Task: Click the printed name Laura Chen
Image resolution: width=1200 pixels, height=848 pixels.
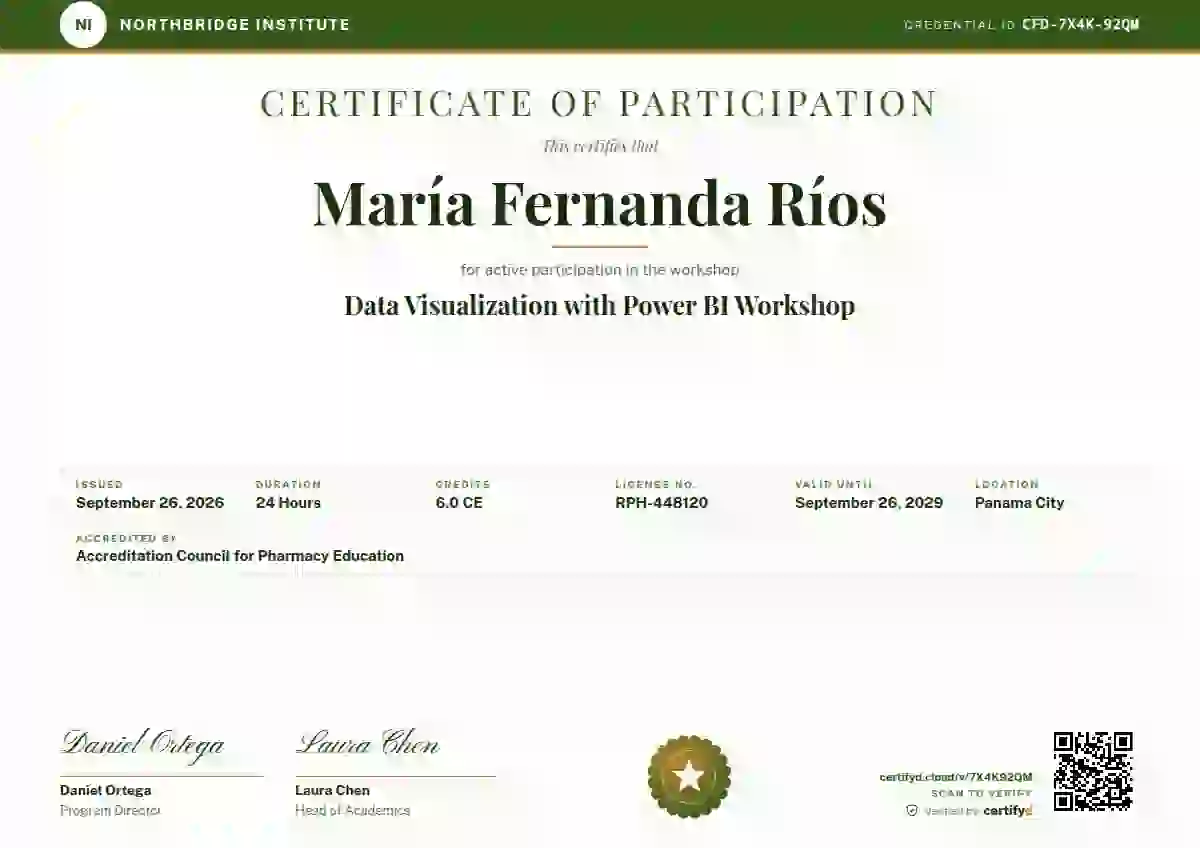Action: 332,790
